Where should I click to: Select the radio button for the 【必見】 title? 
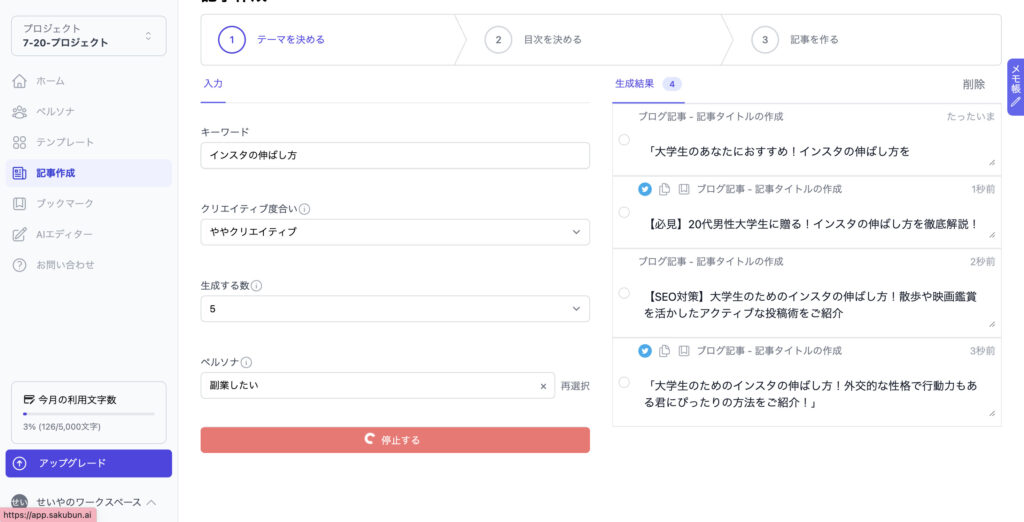pos(624,212)
